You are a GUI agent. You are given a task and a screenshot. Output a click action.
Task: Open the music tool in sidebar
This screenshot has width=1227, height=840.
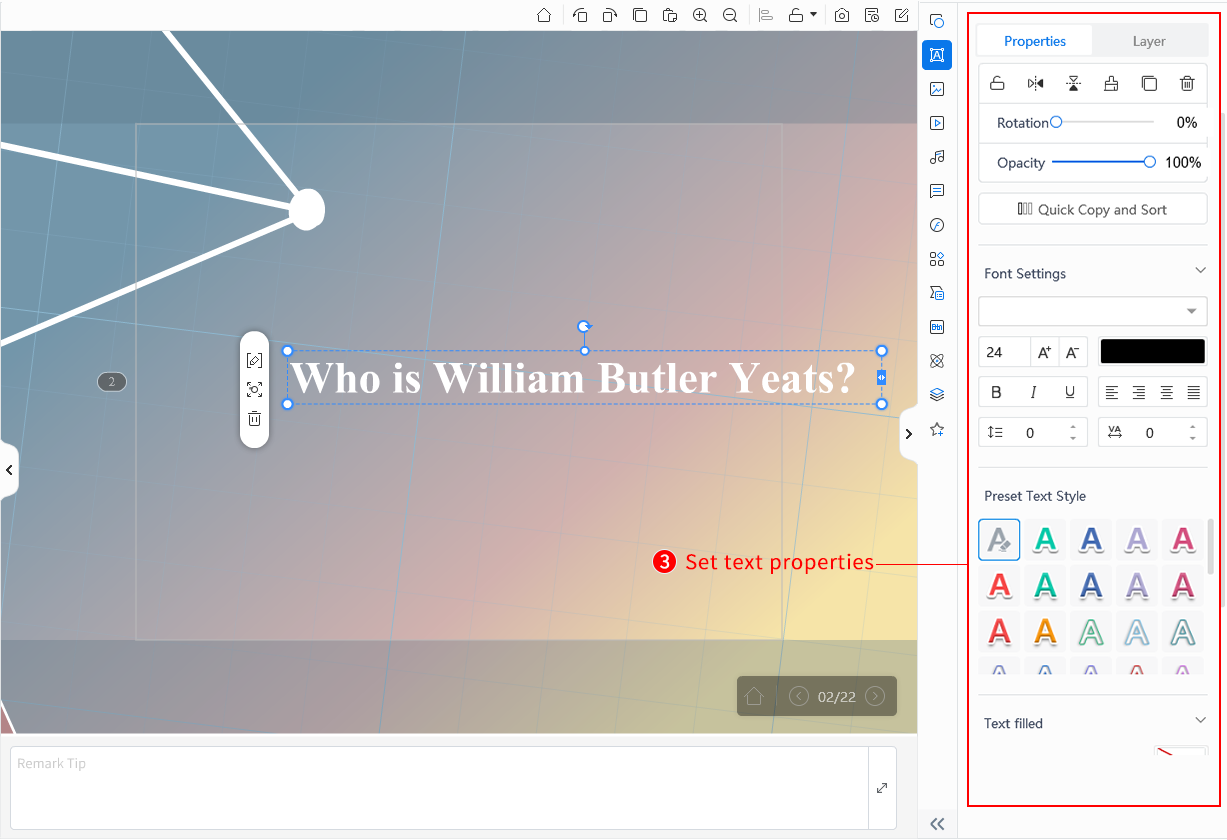937,157
